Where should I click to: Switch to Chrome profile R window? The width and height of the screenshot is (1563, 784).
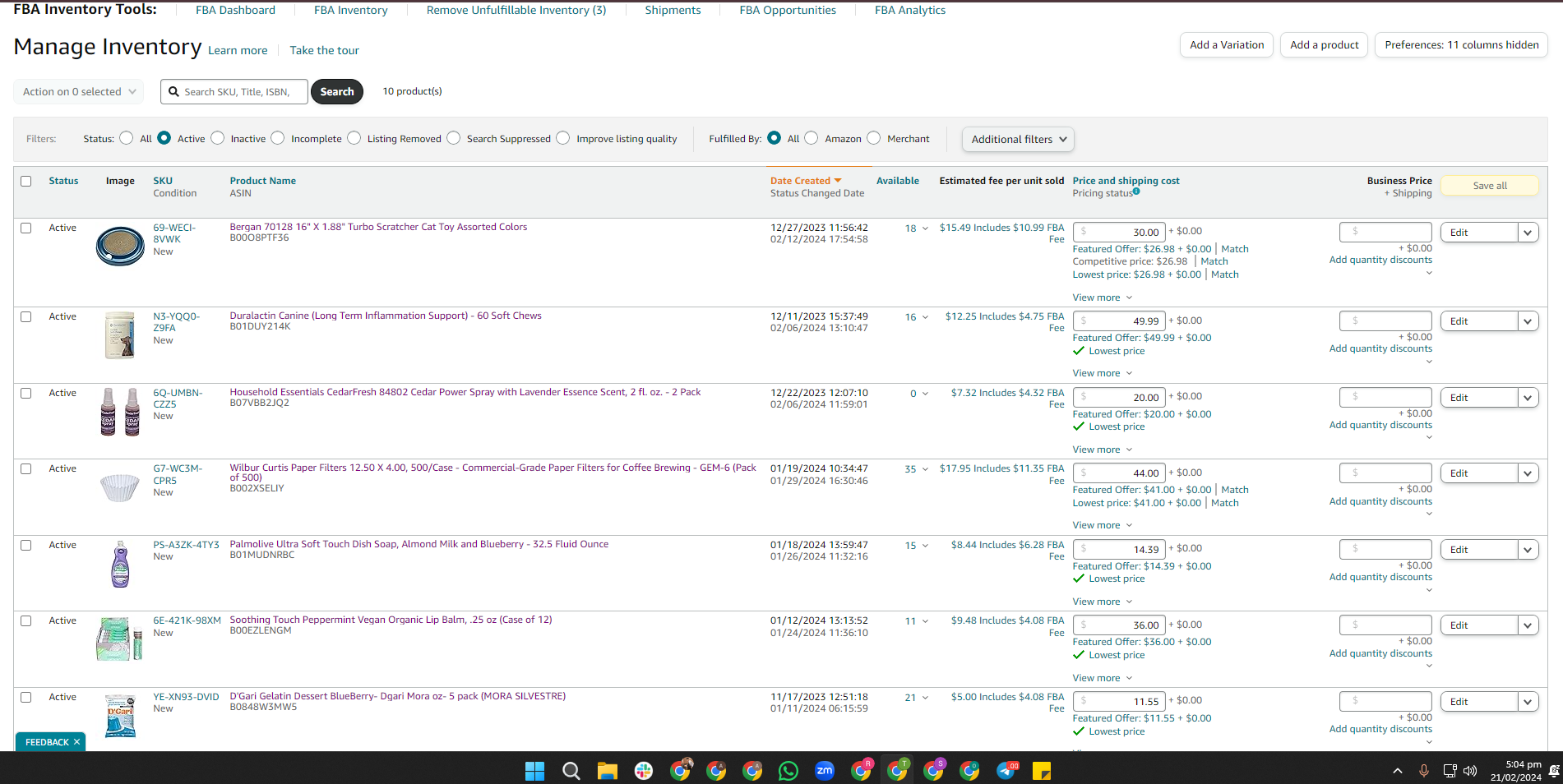[x=861, y=770]
